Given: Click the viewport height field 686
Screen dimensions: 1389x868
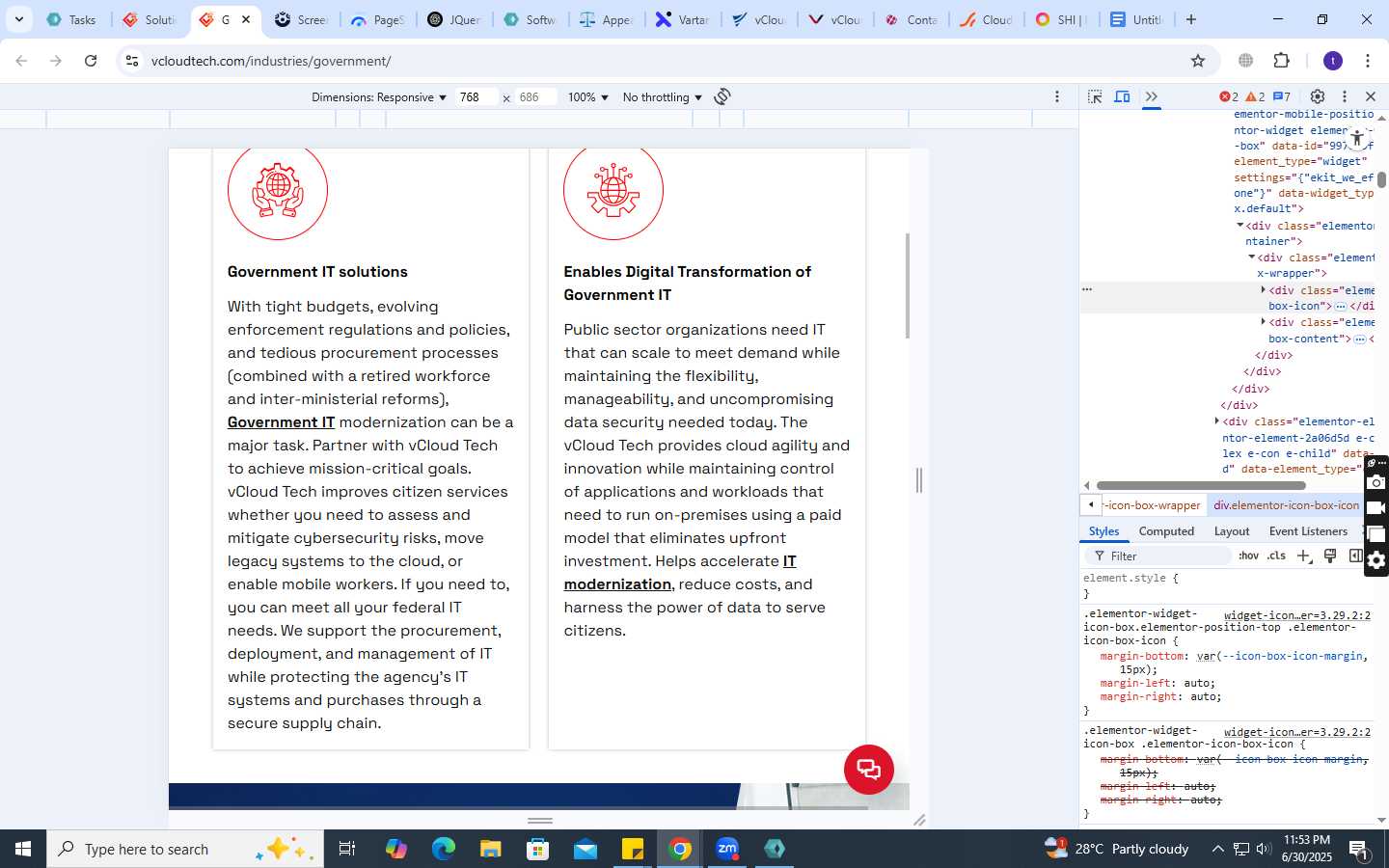Looking at the screenshot, I should (x=535, y=97).
